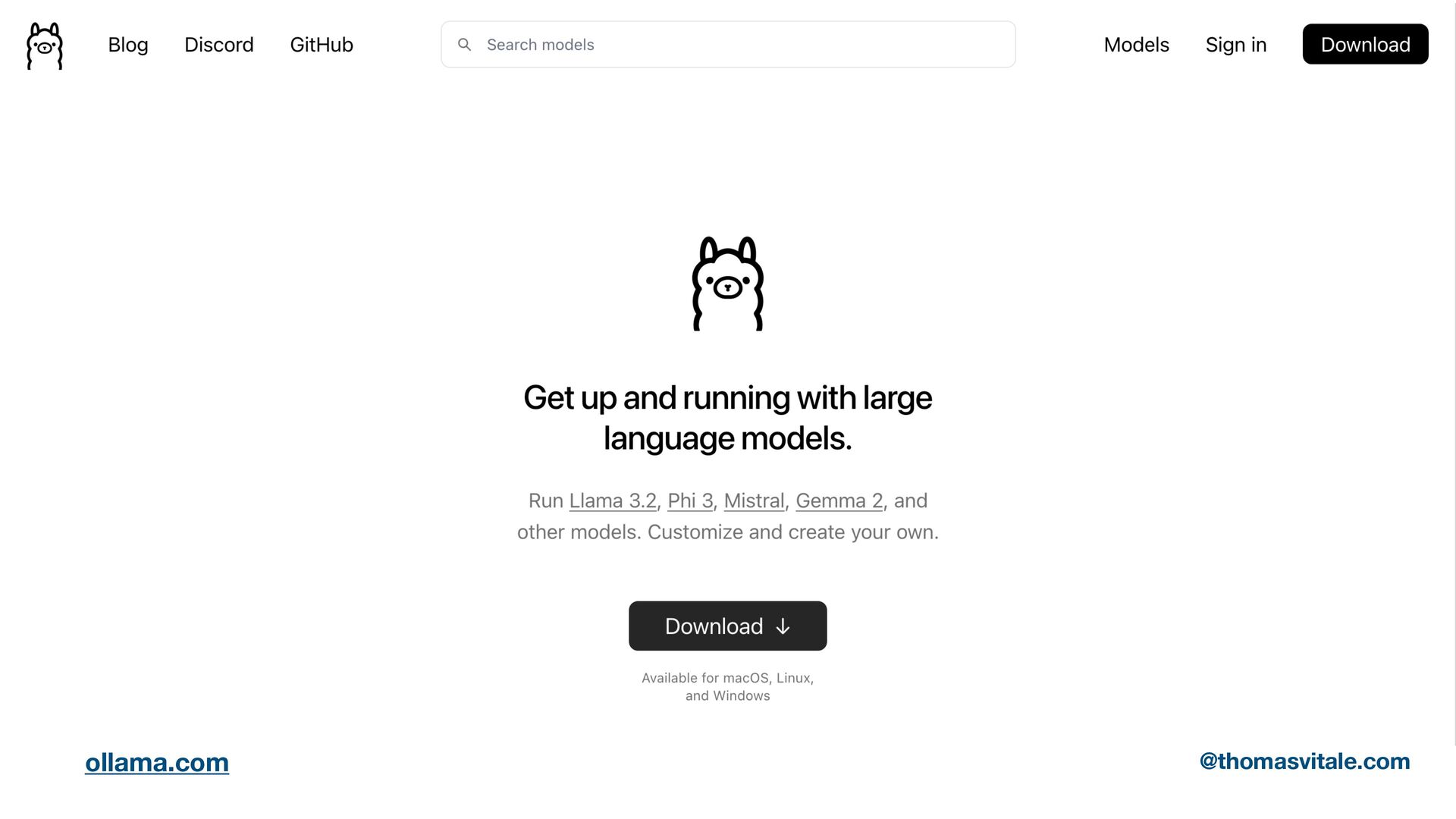The height and width of the screenshot is (819, 1456).
Task: Click the 'Get up and running' headline
Action: 727,418
